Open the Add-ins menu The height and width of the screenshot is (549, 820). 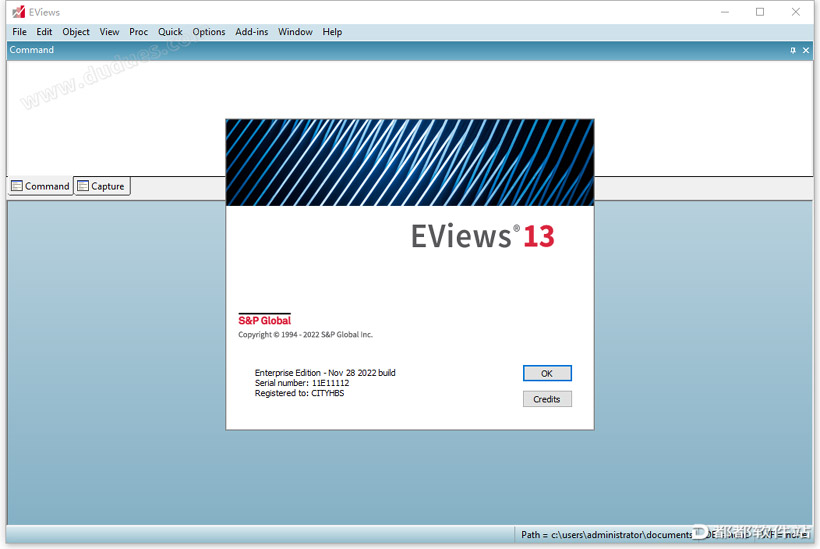(x=252, y=32)
